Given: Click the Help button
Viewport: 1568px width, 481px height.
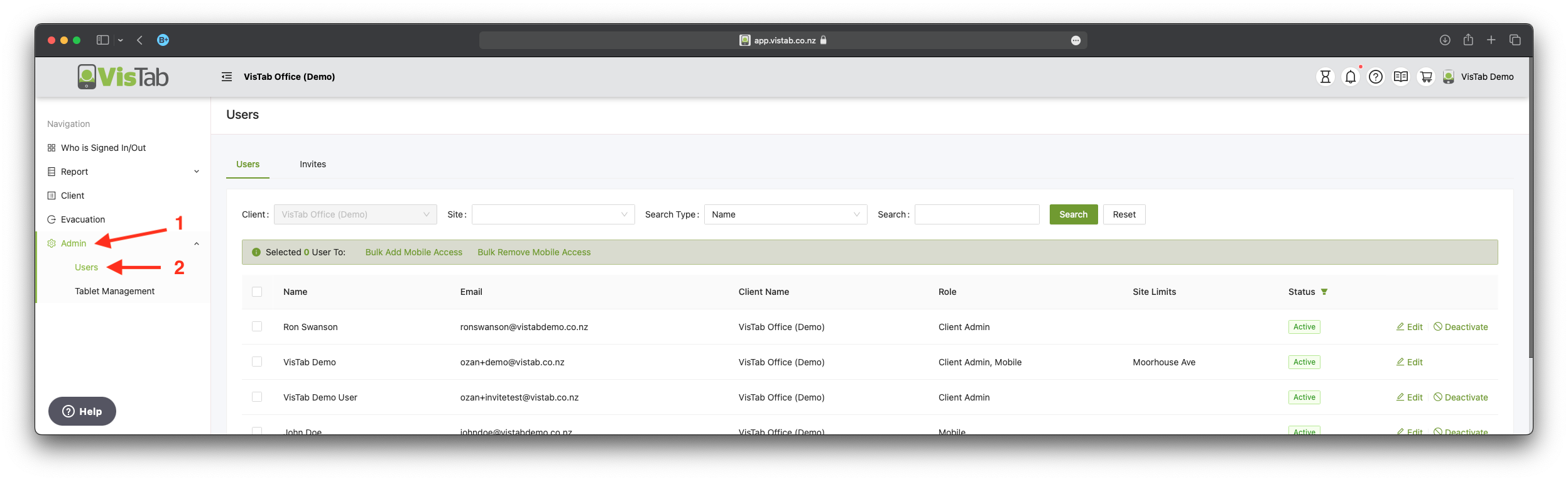Looking at the screenshot, I should pos(82,411).
